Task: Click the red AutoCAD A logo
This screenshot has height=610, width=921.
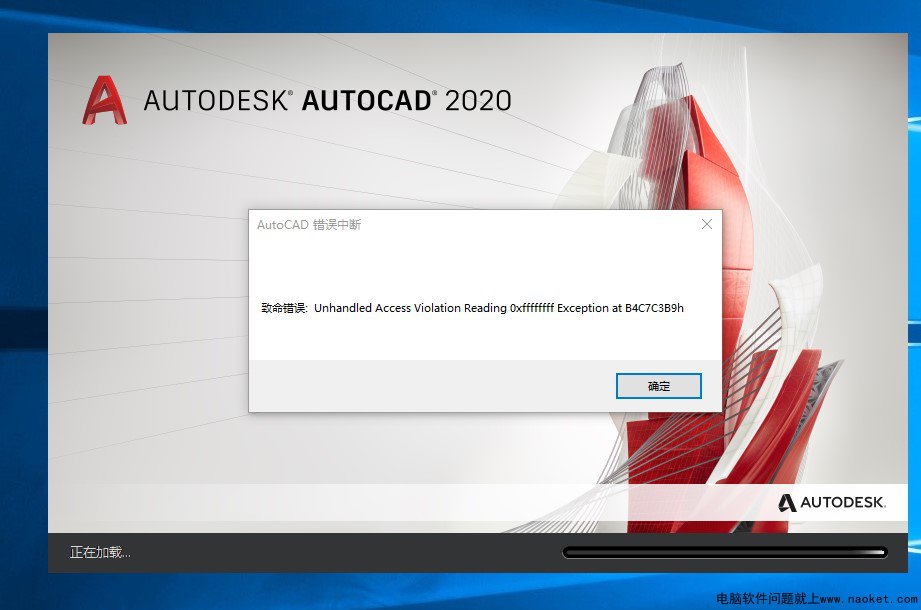Action: [x=104, y=100]
